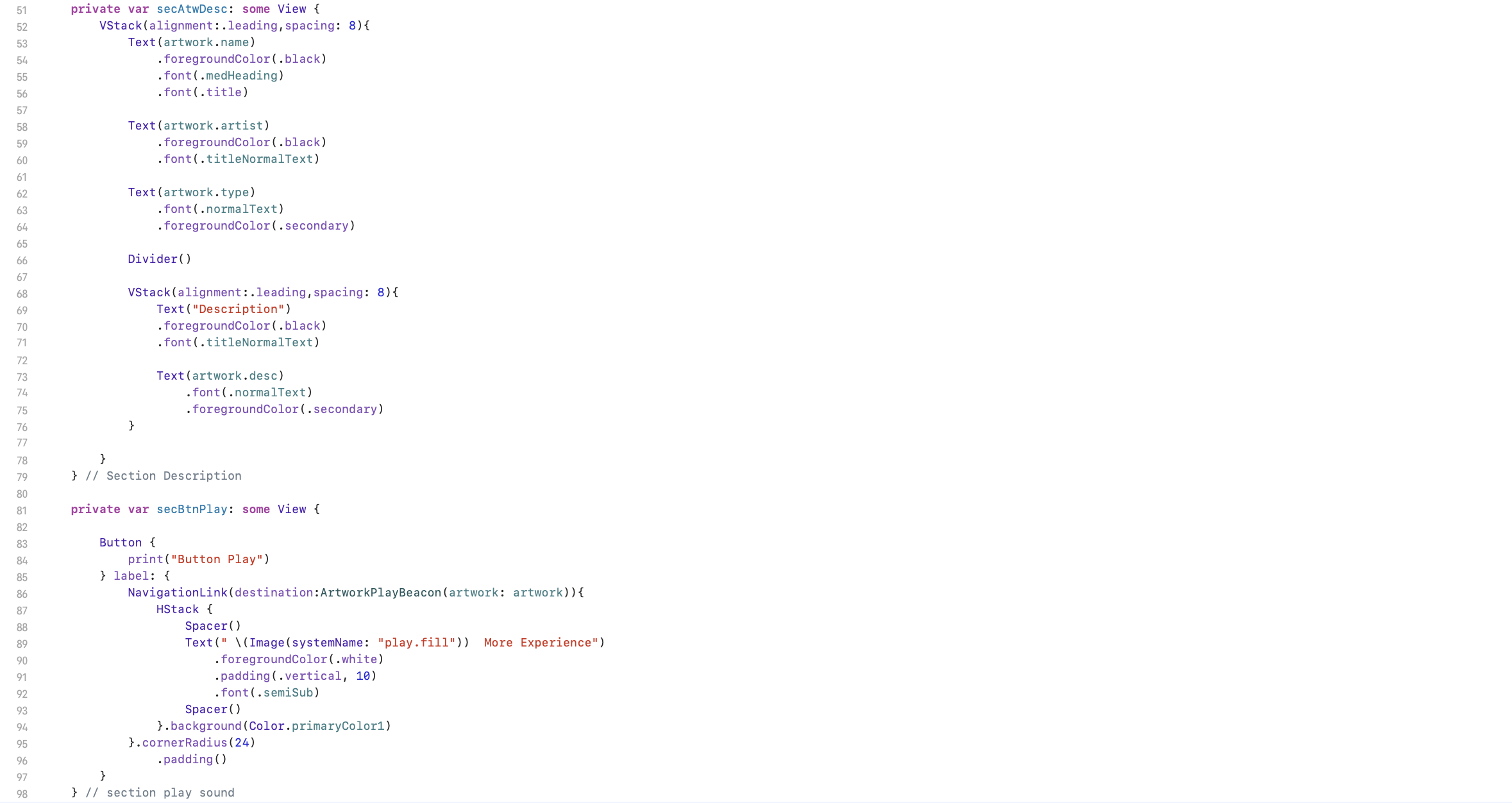Click Text(artwork.desc) line
The width and height of the screenshot is (1512, 803).
pos(220,376)
